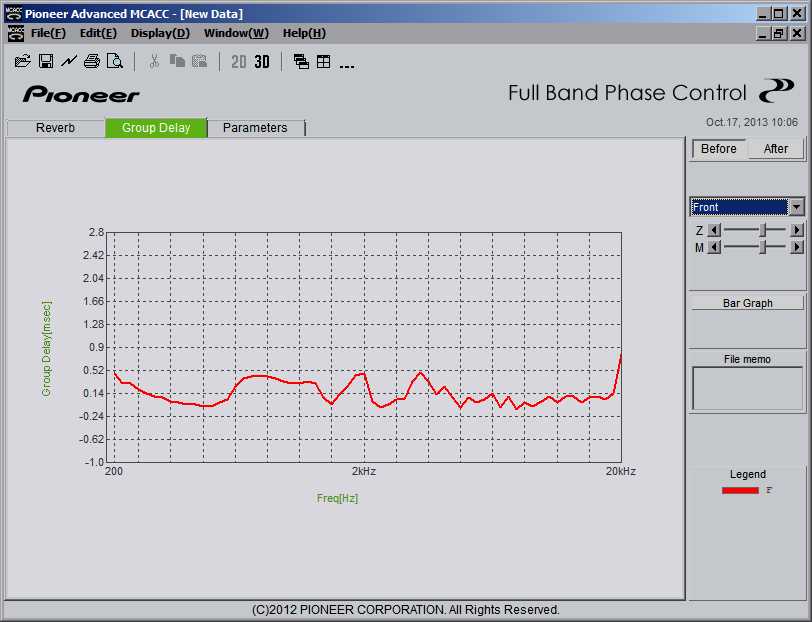Screen dimensions: 812x622
Task: Click the scissors cut icon
Action: pos(154,61)
